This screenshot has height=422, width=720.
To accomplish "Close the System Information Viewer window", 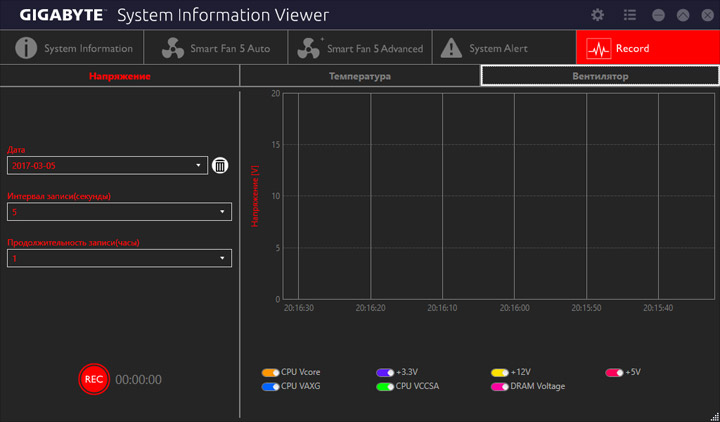I will click(708, 15).
